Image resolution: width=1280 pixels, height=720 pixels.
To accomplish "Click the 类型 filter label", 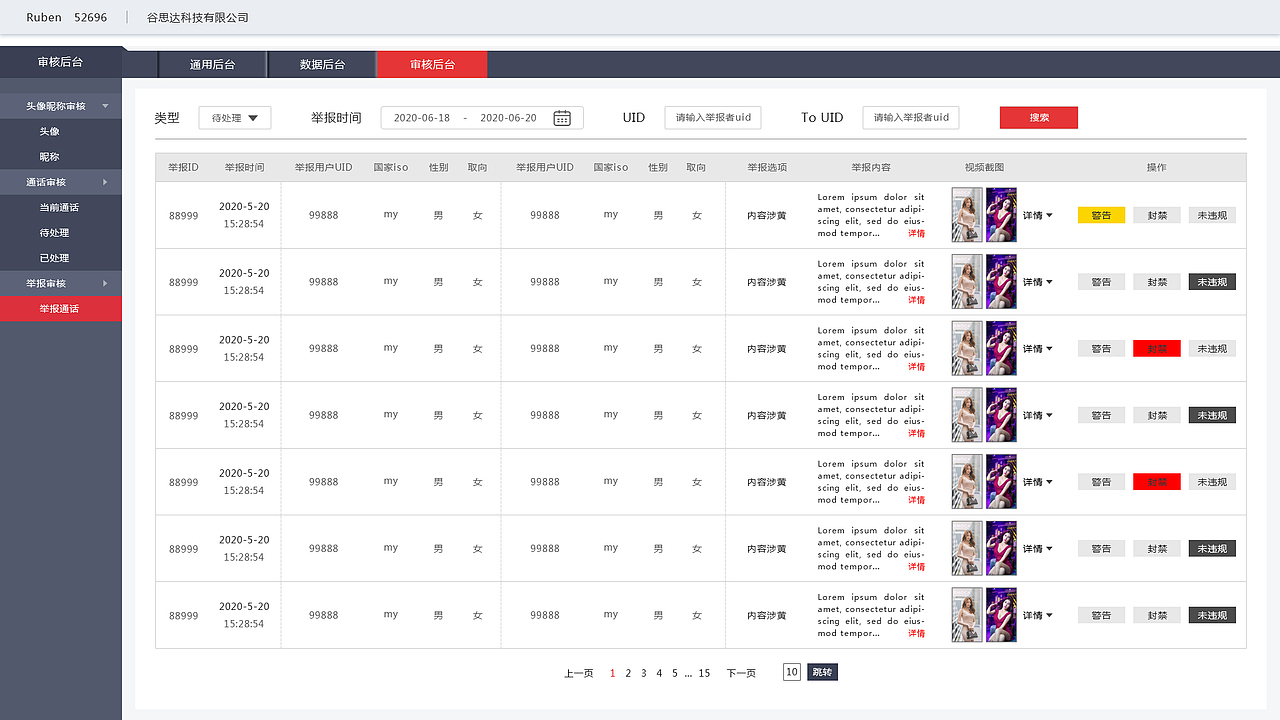I will click(167, 118).
